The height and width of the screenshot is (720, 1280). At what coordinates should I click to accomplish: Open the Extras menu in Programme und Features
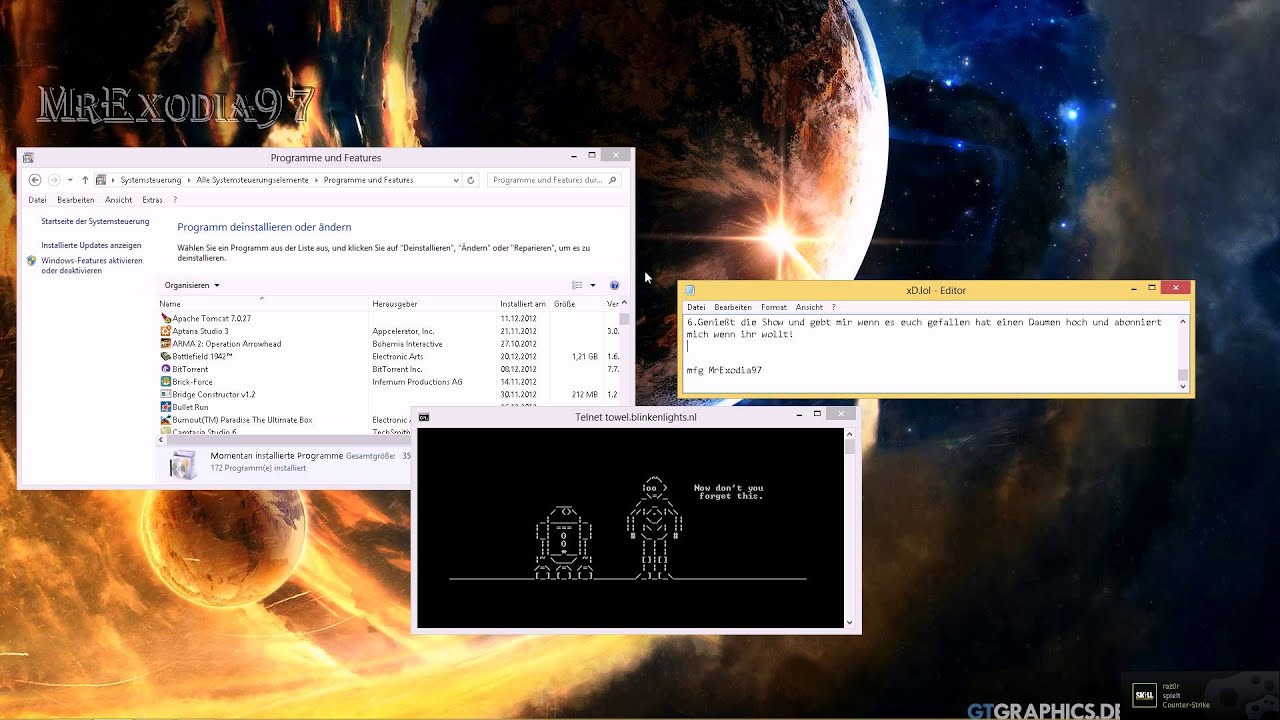[152, 200]
